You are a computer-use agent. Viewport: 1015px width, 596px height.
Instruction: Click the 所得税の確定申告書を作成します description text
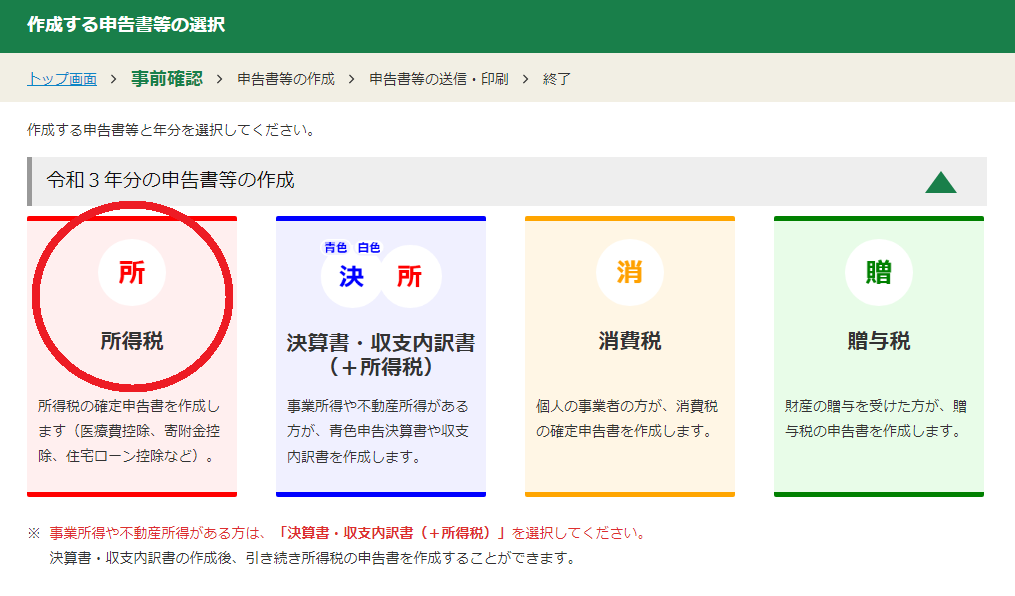(x=129, y=431)
